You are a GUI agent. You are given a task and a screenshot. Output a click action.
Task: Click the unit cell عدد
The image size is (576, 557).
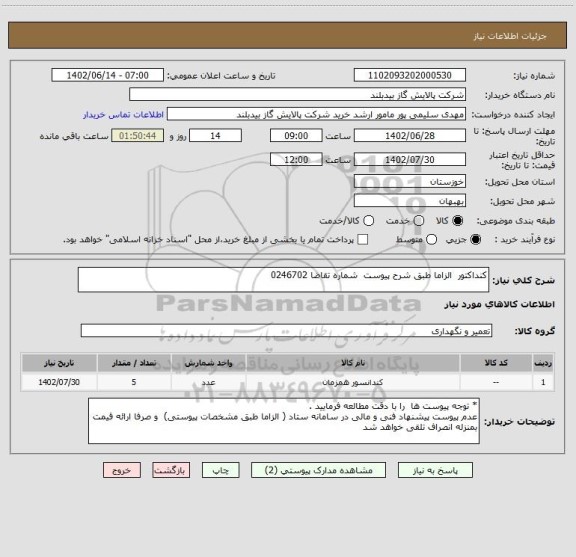[x=208, y=382]
